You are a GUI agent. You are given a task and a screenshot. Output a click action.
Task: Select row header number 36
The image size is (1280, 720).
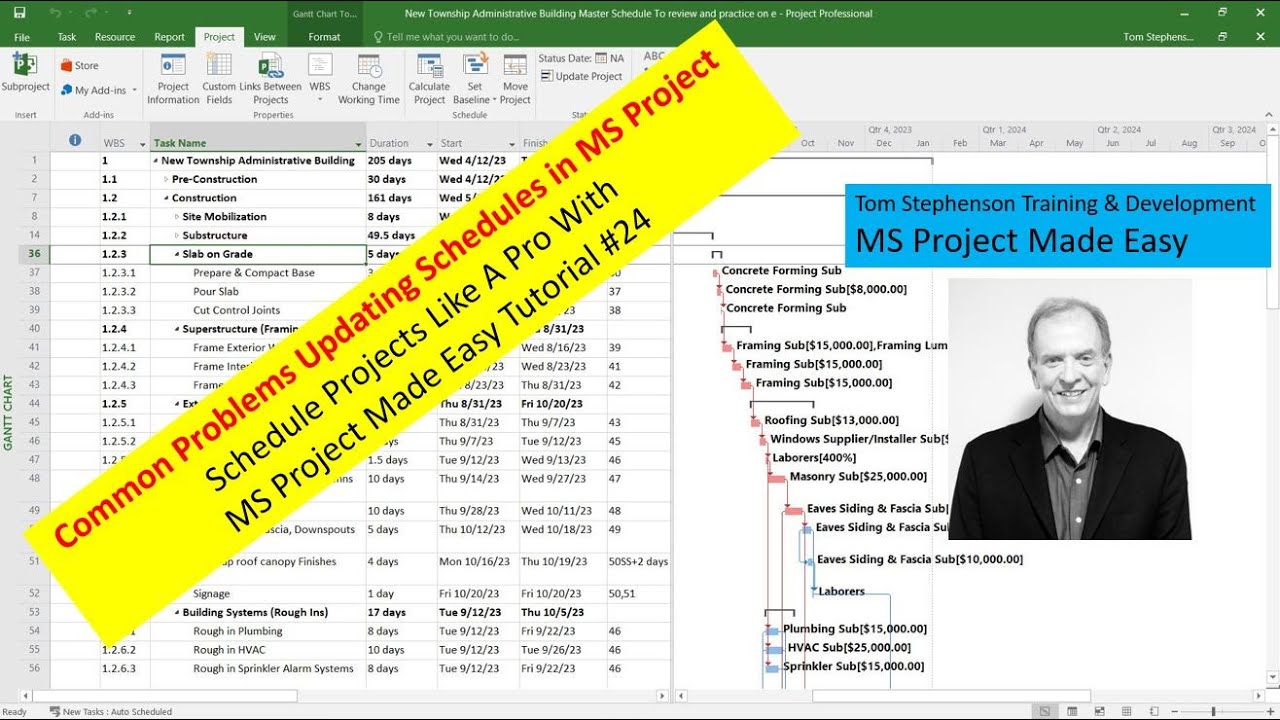click(x=33, y=254)
